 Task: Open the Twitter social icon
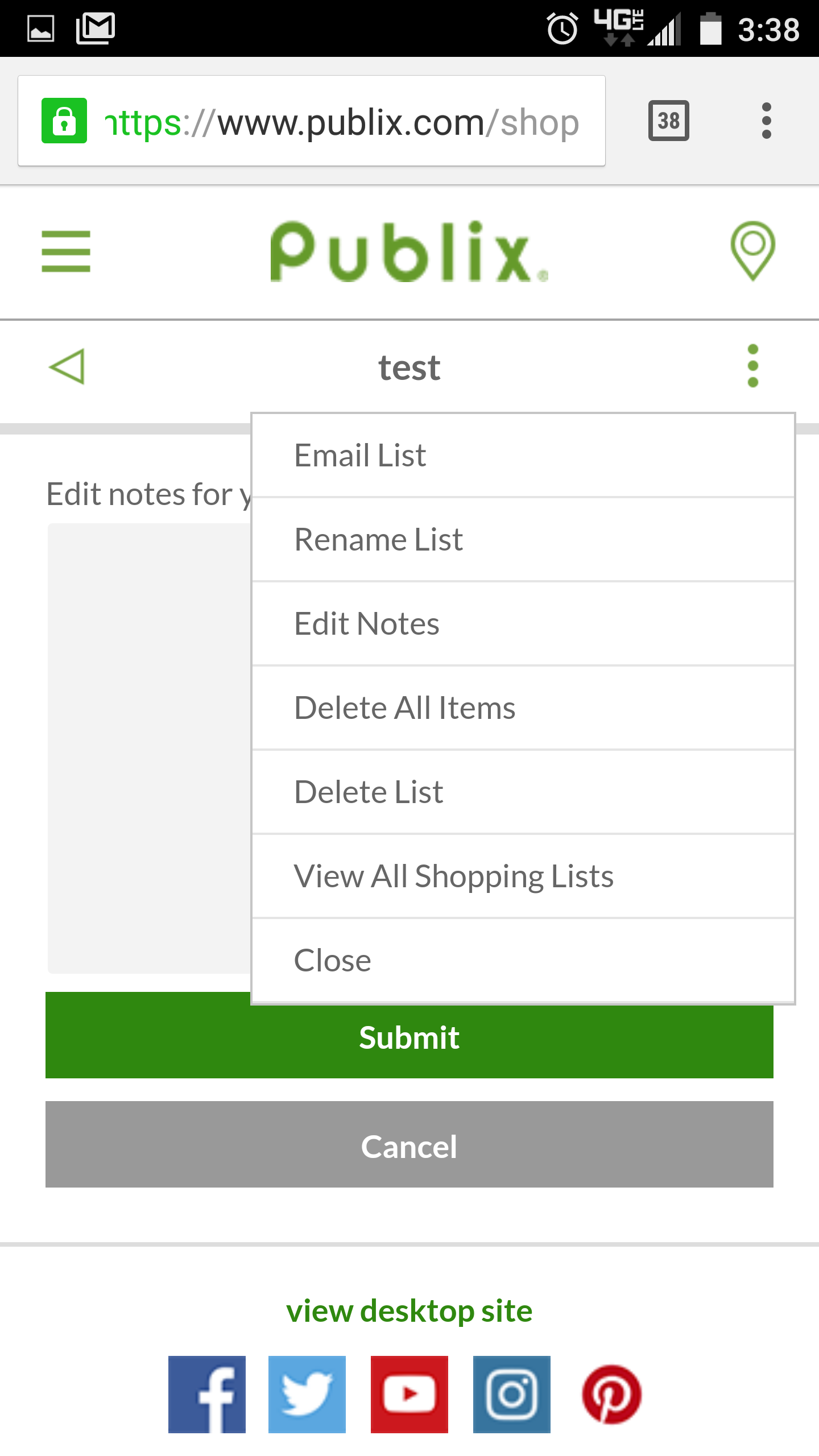(307, 1394)
